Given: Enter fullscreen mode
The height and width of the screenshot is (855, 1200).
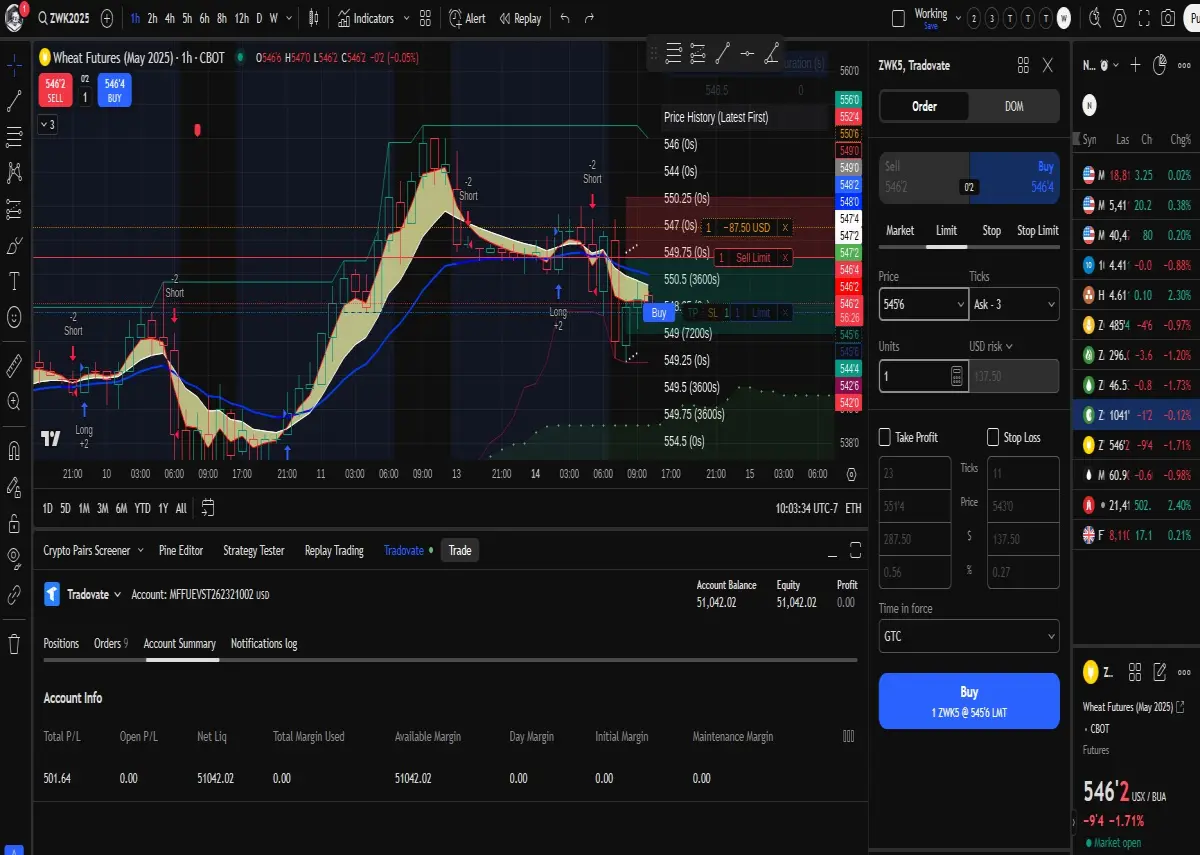Looking at the screenshot, I should pyautogui.click(x=1143, y=18).
